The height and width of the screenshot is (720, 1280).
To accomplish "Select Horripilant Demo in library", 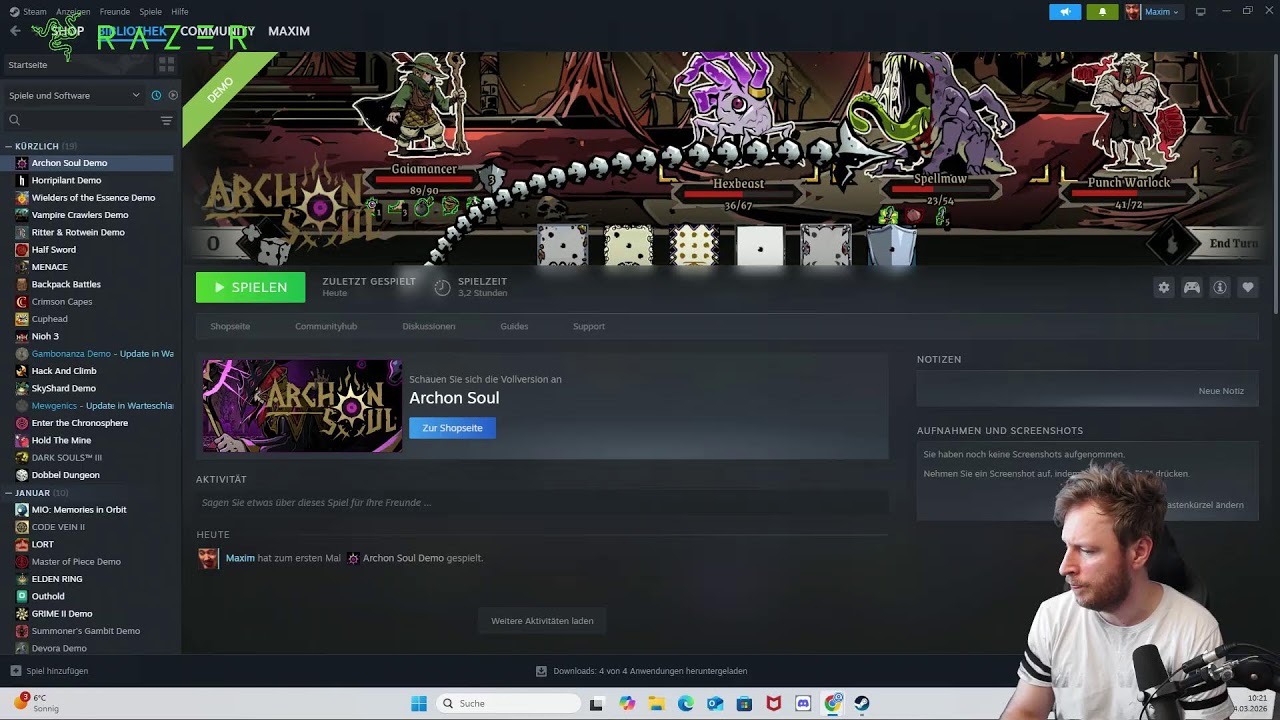I will [66, 180].
